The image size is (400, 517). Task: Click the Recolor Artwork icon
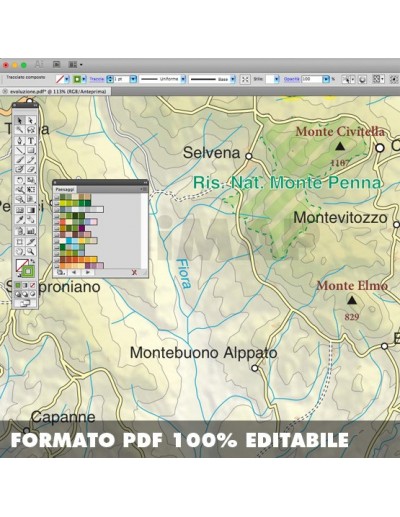pos(362,79)
